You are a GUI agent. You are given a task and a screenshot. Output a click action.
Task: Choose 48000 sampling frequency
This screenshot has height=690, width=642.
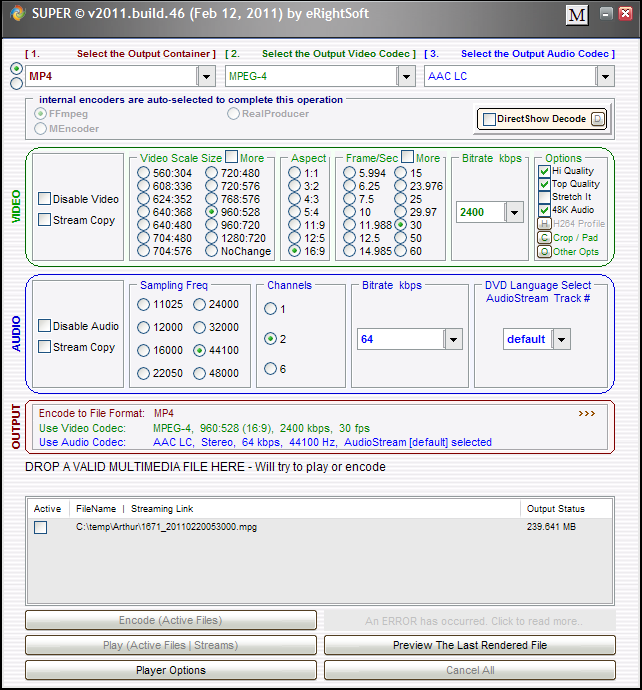[200, 373]
